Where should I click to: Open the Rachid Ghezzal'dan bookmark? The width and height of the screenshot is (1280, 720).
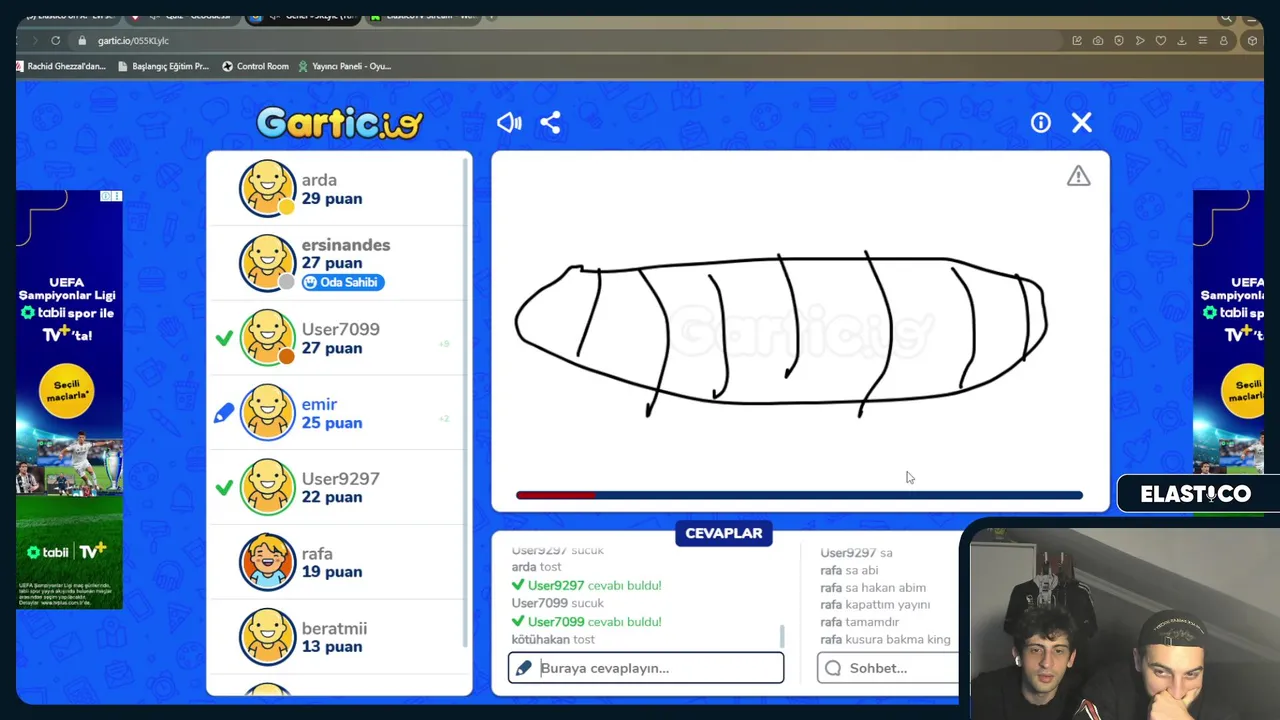[61, 66]
